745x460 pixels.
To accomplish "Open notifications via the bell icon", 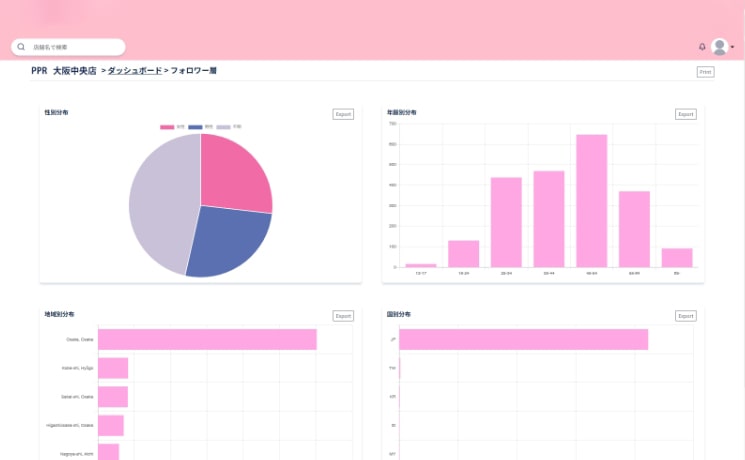I will point(702,47).
